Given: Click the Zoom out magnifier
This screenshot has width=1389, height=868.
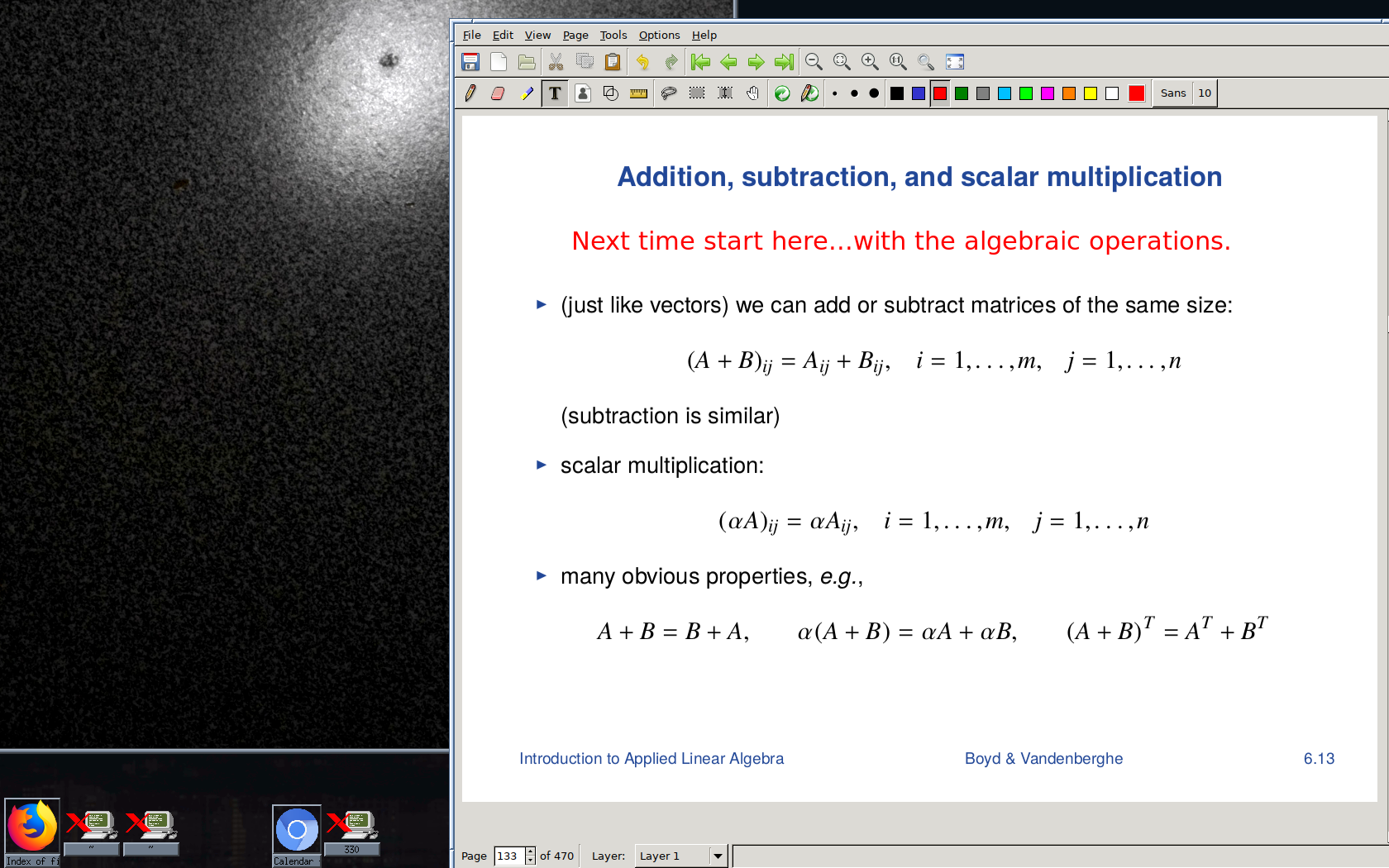Looking at the screenshot, I should [x=814, y=62].
